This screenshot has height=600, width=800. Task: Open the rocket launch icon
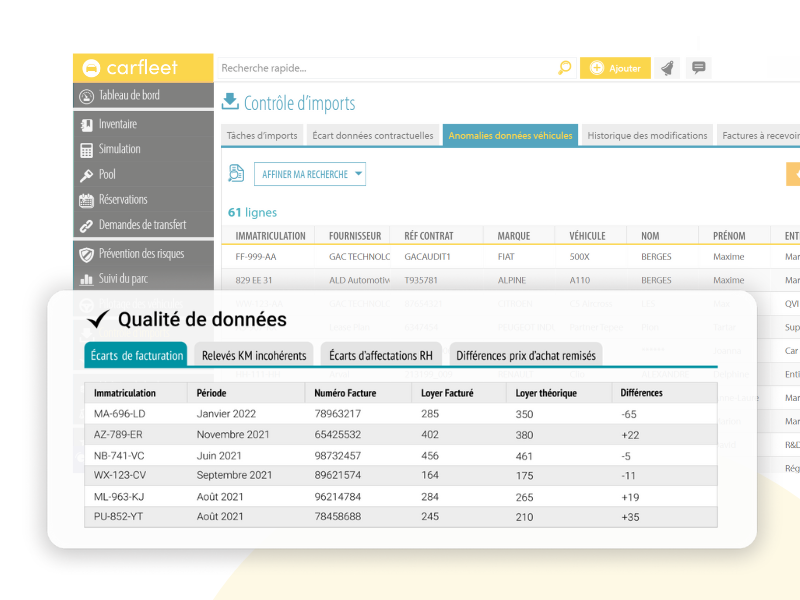coord(667,68)
